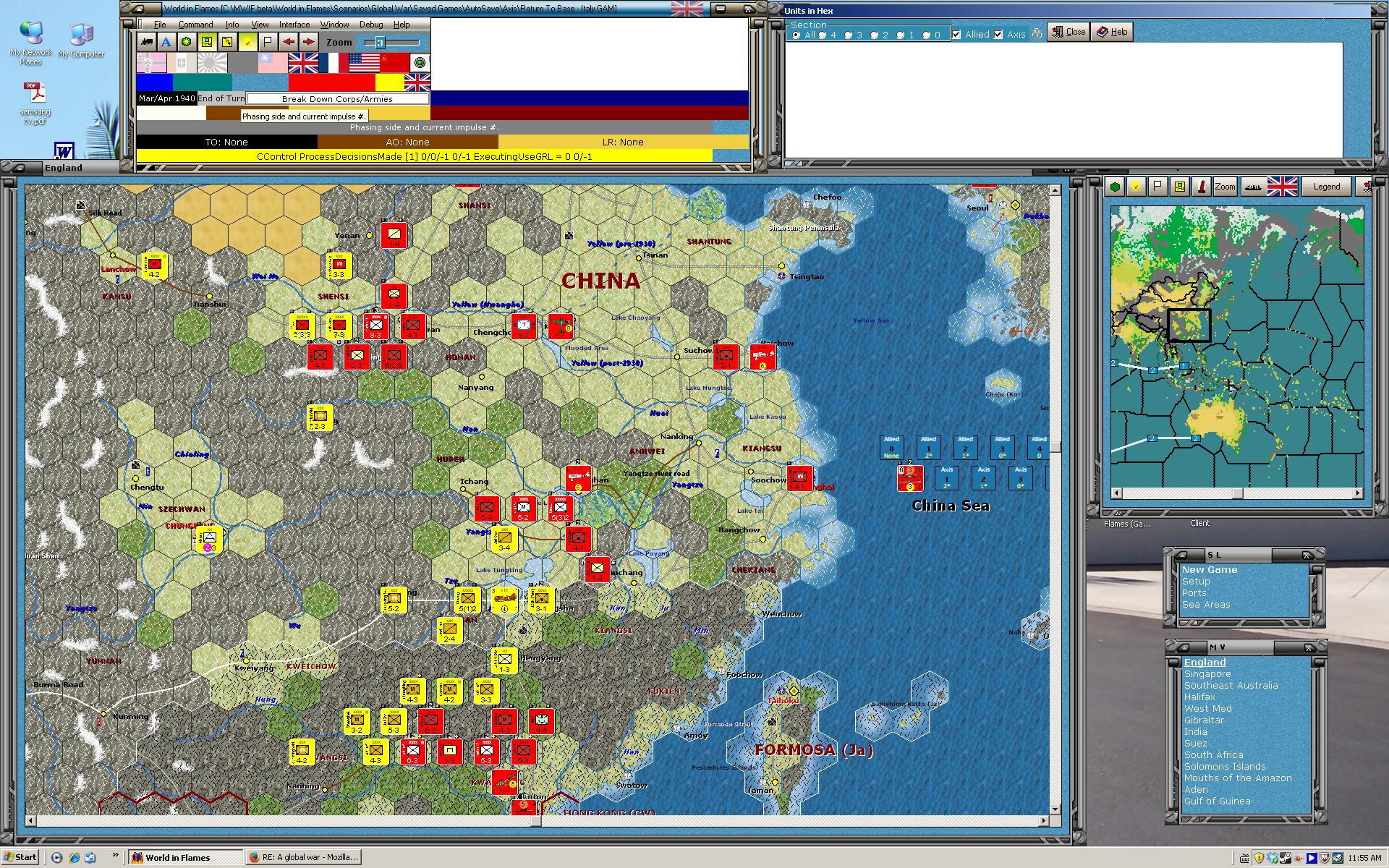This screenshot has height=868, width=1389.
Task: Click the red right arrow toolbar button
Action: click(308, 42)
